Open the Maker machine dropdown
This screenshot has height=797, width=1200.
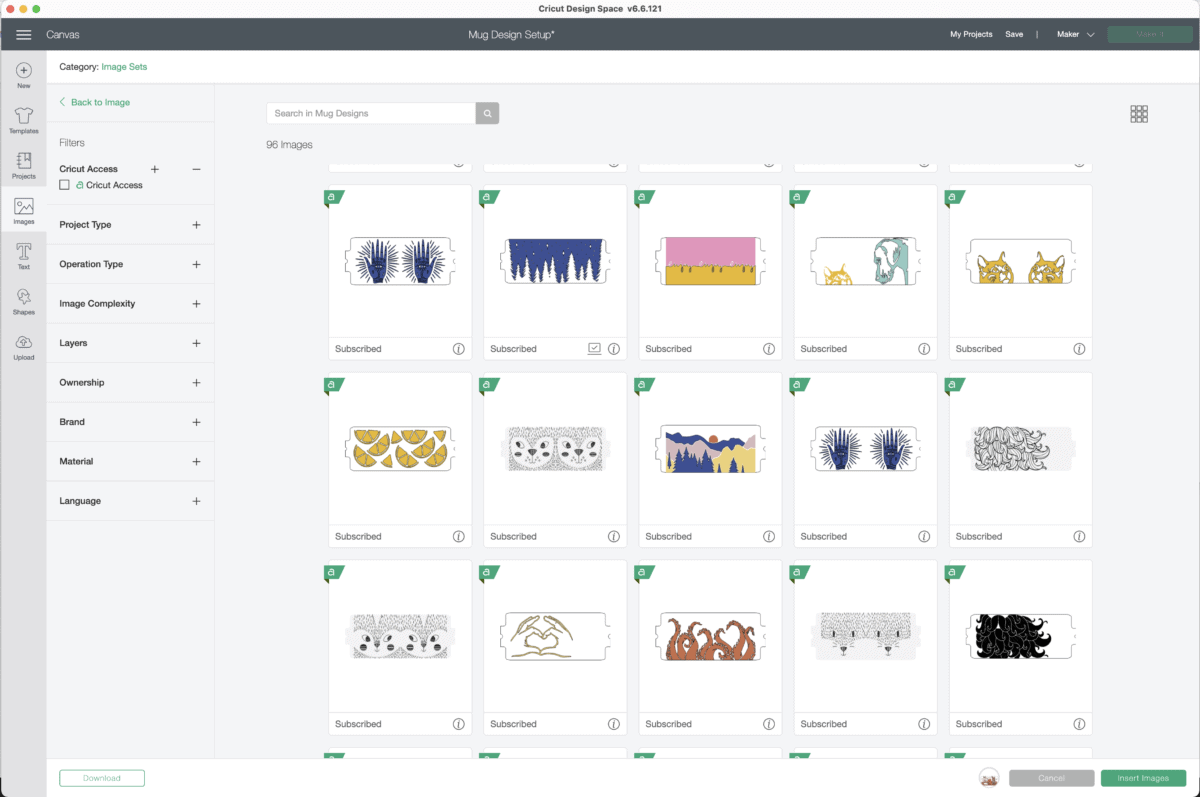point(1075,35)
